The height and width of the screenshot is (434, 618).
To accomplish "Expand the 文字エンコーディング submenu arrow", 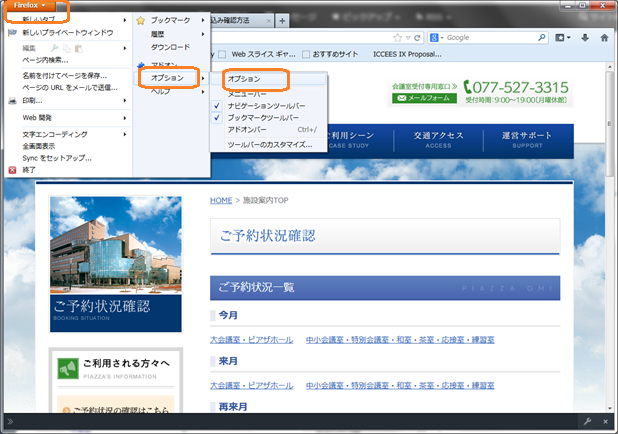I will point(125,134).
